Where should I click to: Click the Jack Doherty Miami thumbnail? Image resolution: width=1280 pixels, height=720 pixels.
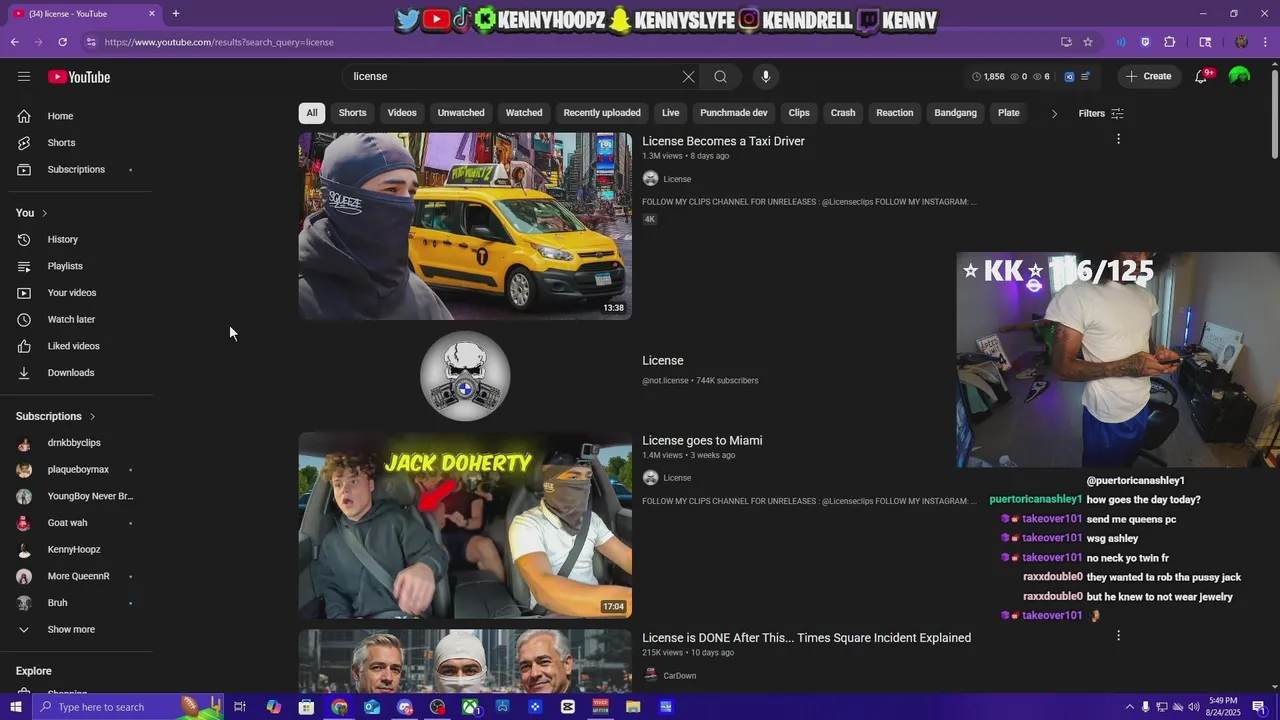click(465, 525)
